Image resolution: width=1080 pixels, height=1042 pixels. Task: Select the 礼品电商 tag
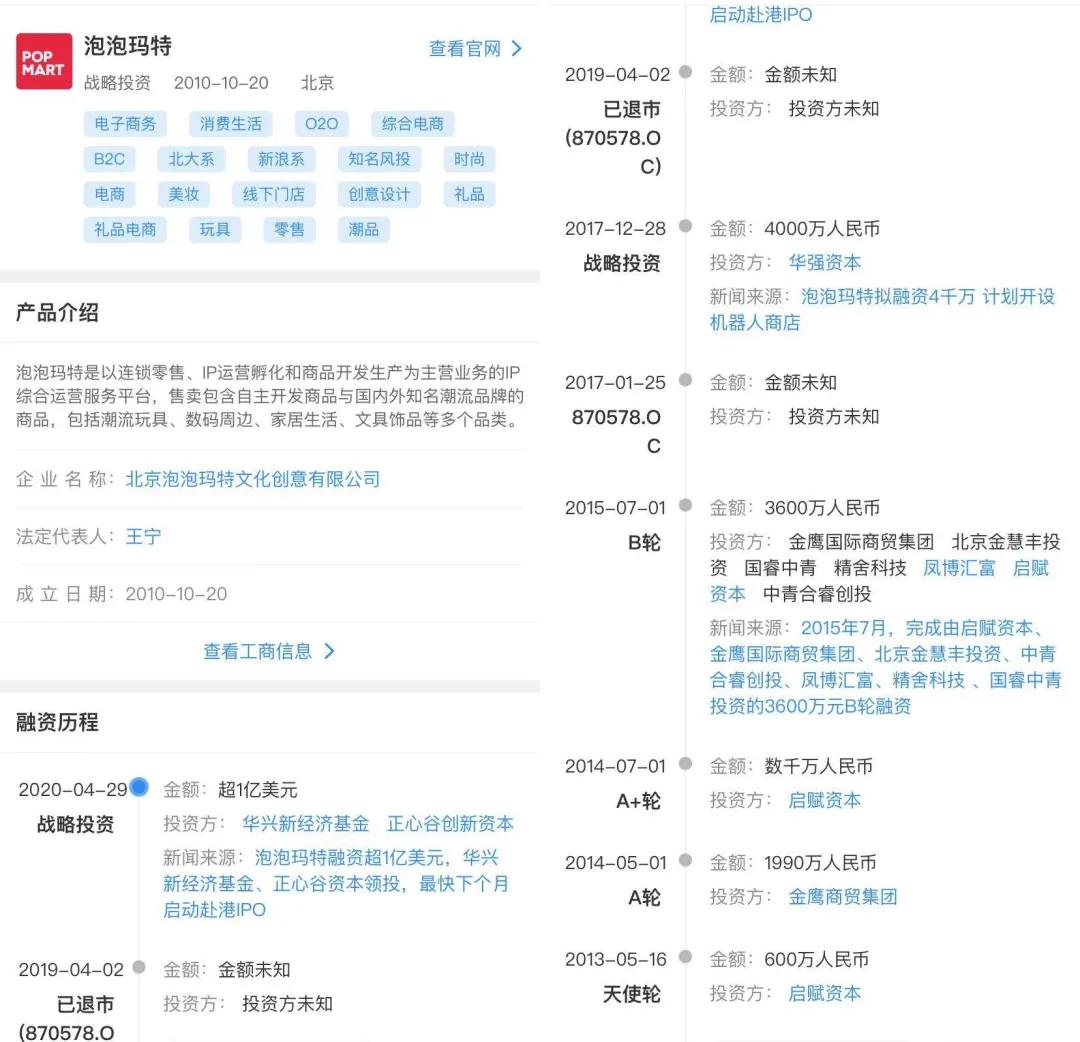tap(125, 229)
